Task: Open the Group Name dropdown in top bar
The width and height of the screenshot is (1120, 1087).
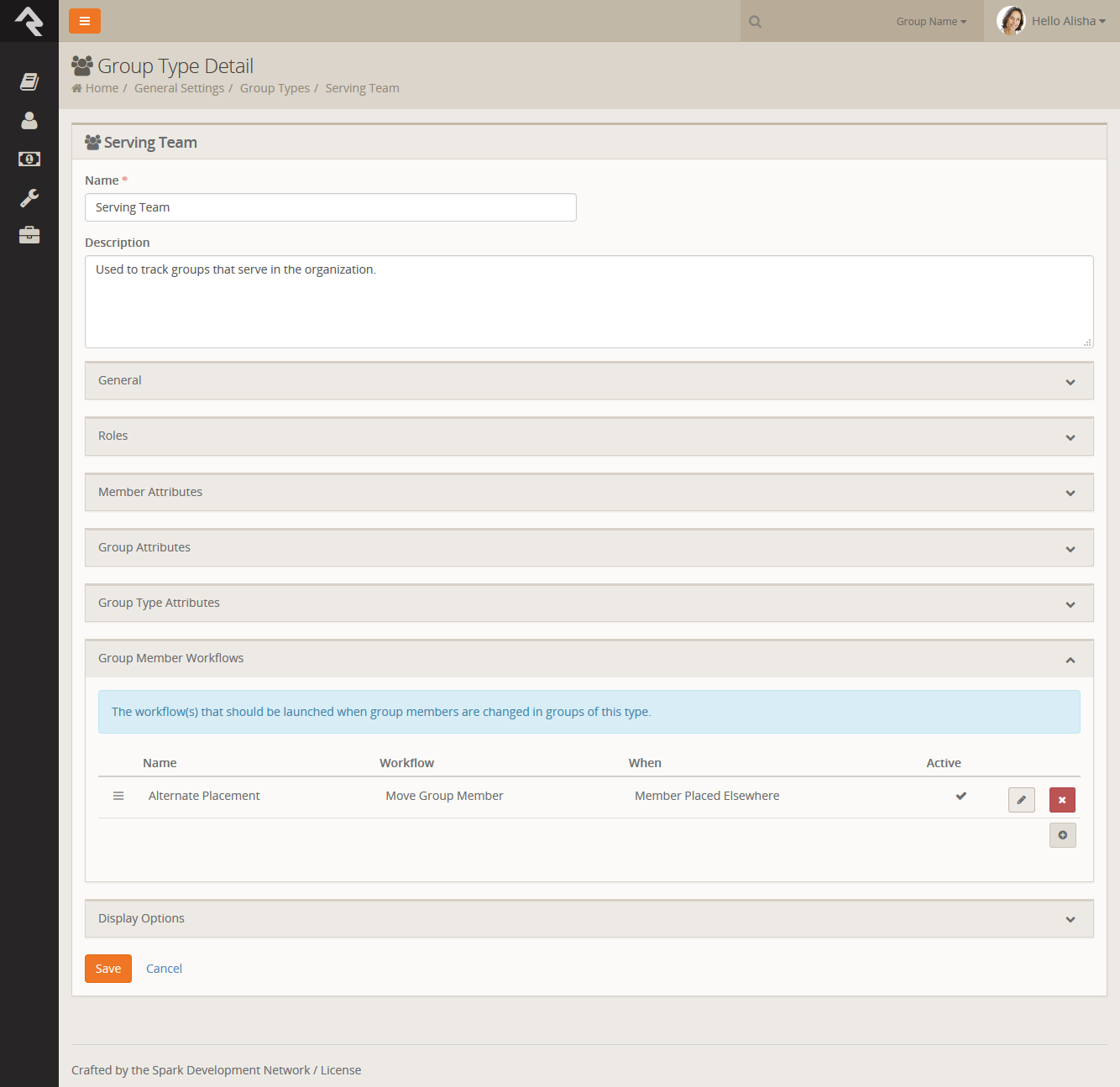Action: click(930, 21)
